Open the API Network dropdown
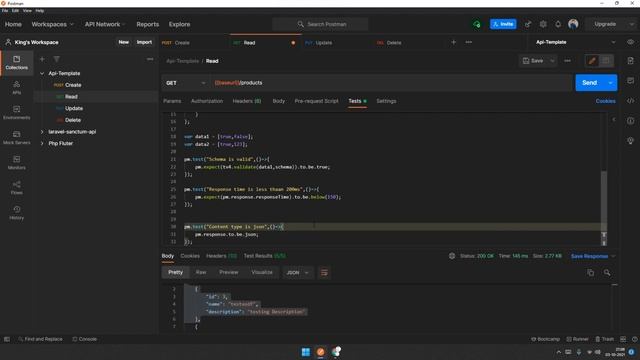Screen dimensions: 640x360 click(105, 24)
